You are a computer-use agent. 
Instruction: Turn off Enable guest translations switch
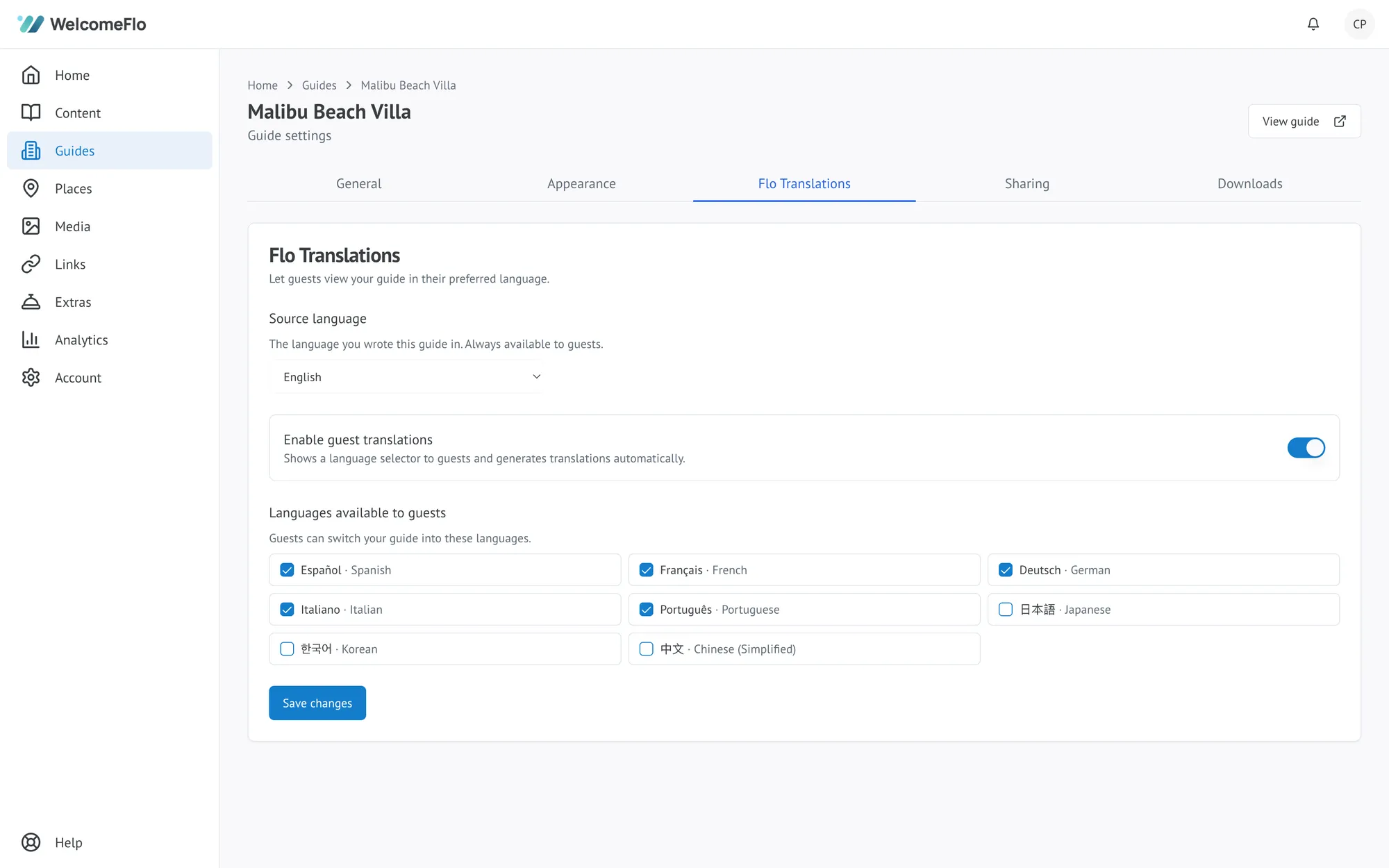click(x=1306, y=448)
